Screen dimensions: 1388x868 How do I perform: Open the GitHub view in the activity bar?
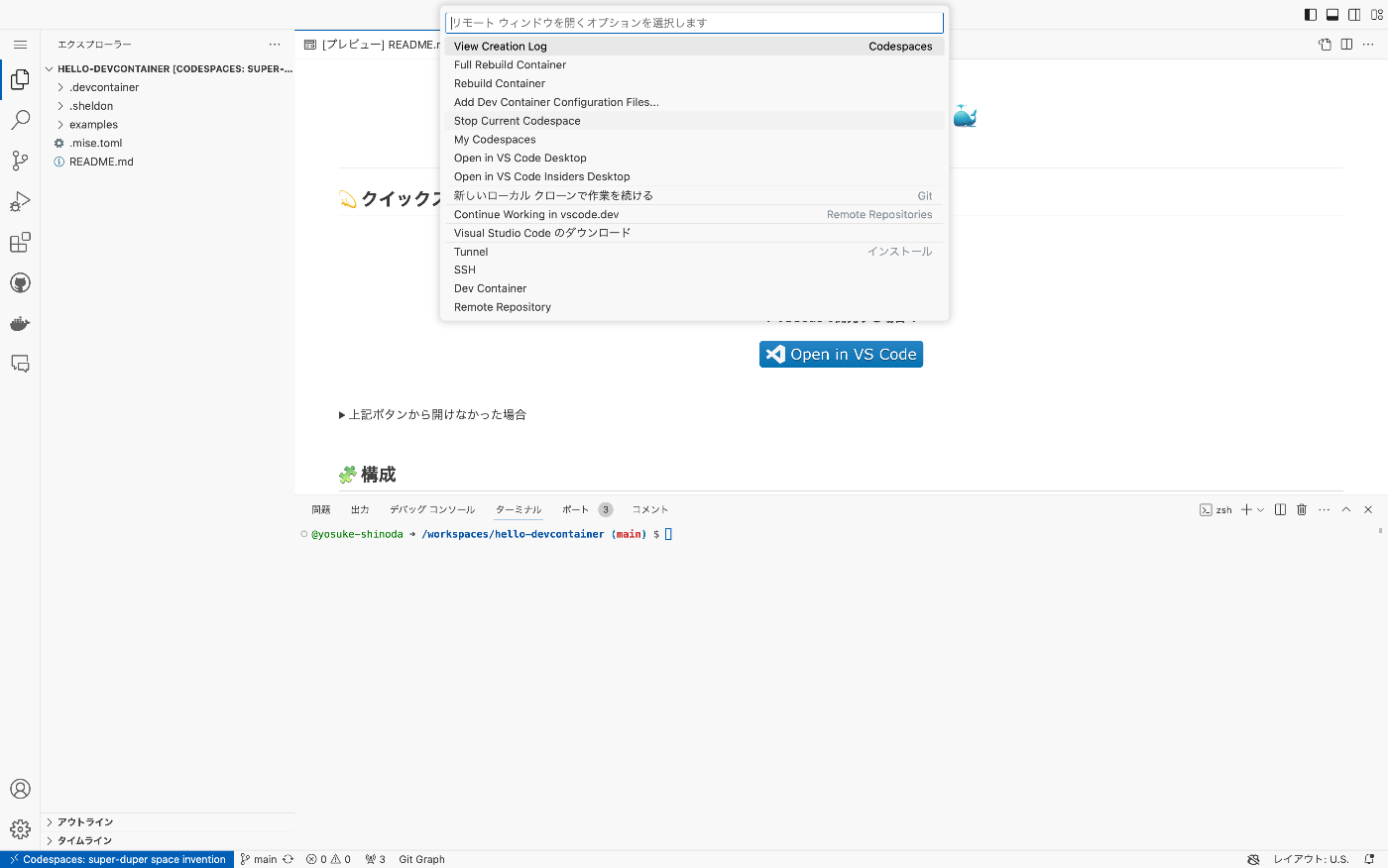20,282
